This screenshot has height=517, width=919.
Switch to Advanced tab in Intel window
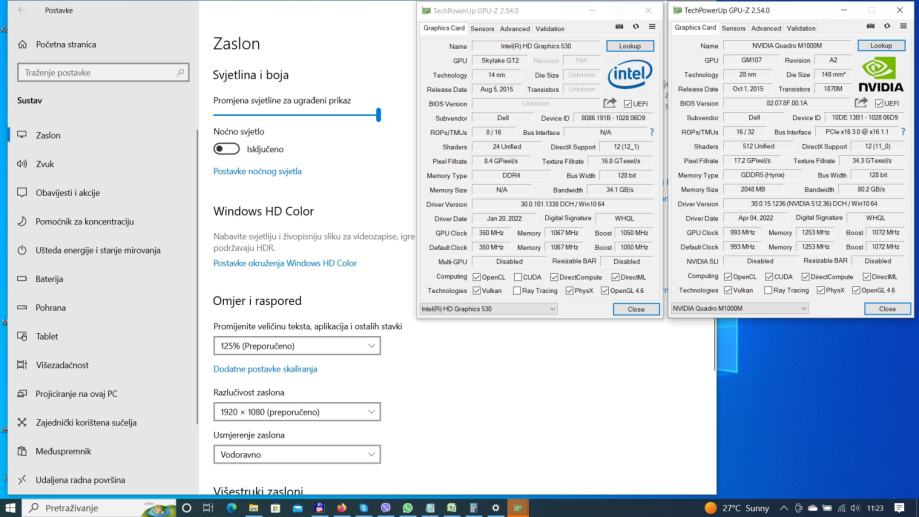click(515, 29)
